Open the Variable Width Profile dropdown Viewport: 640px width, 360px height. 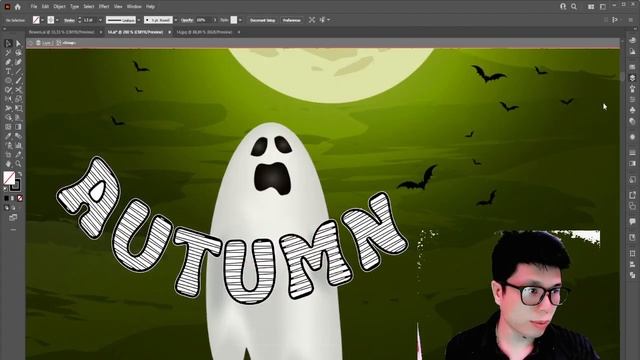point(139,20)
